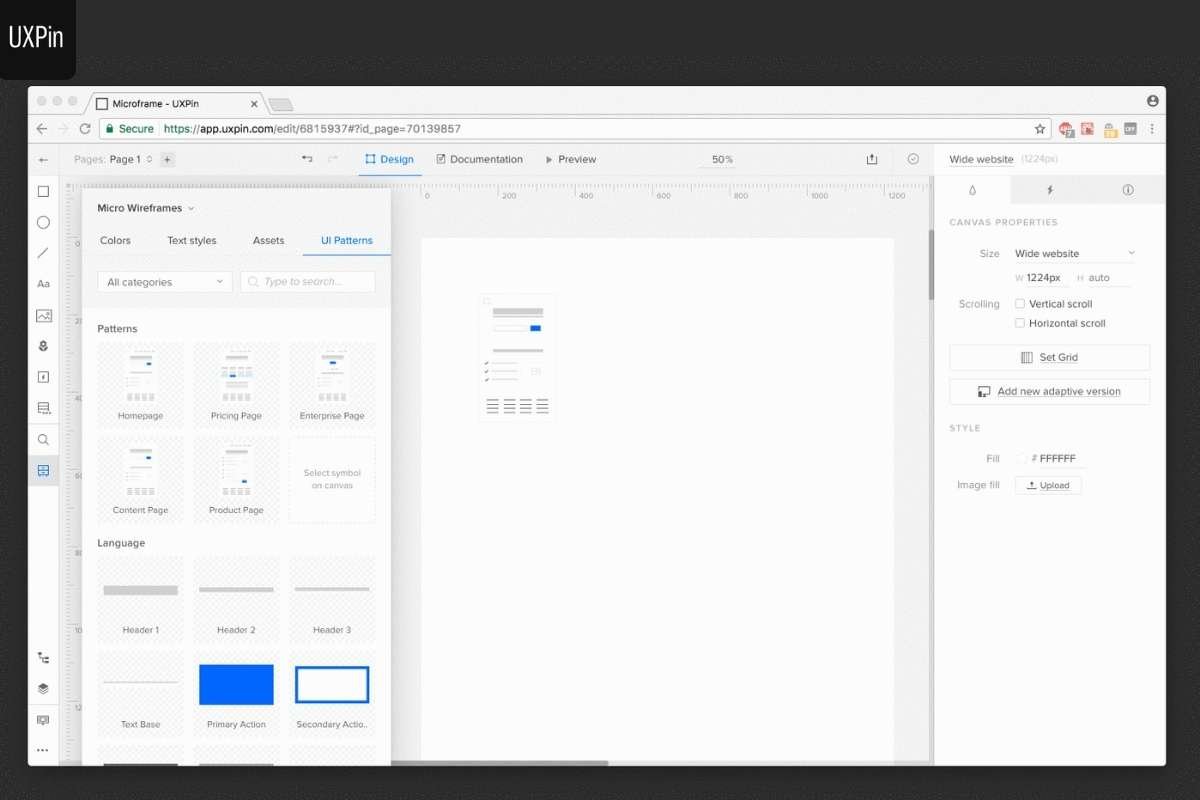
Task: Select the Circle shape tool
Action: click(x=43, y=222)
